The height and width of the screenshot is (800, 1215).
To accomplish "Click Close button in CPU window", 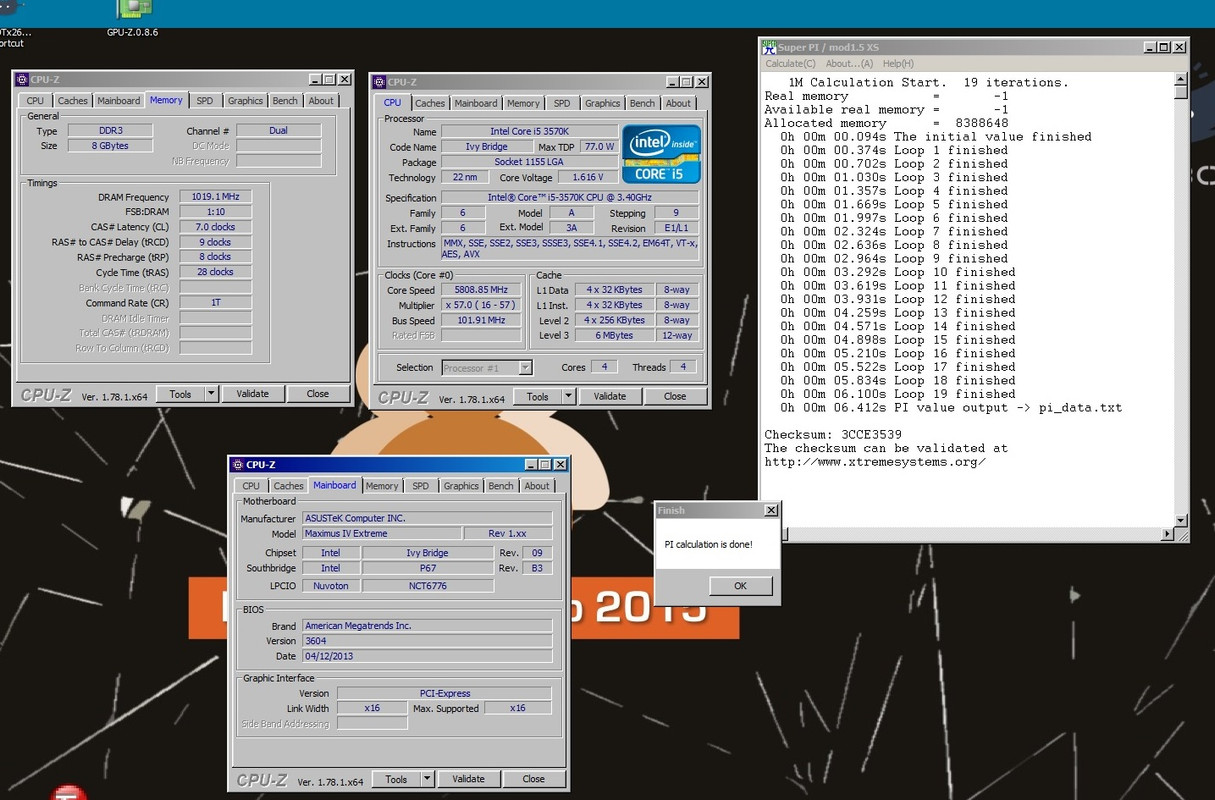I will coord(675,397).
